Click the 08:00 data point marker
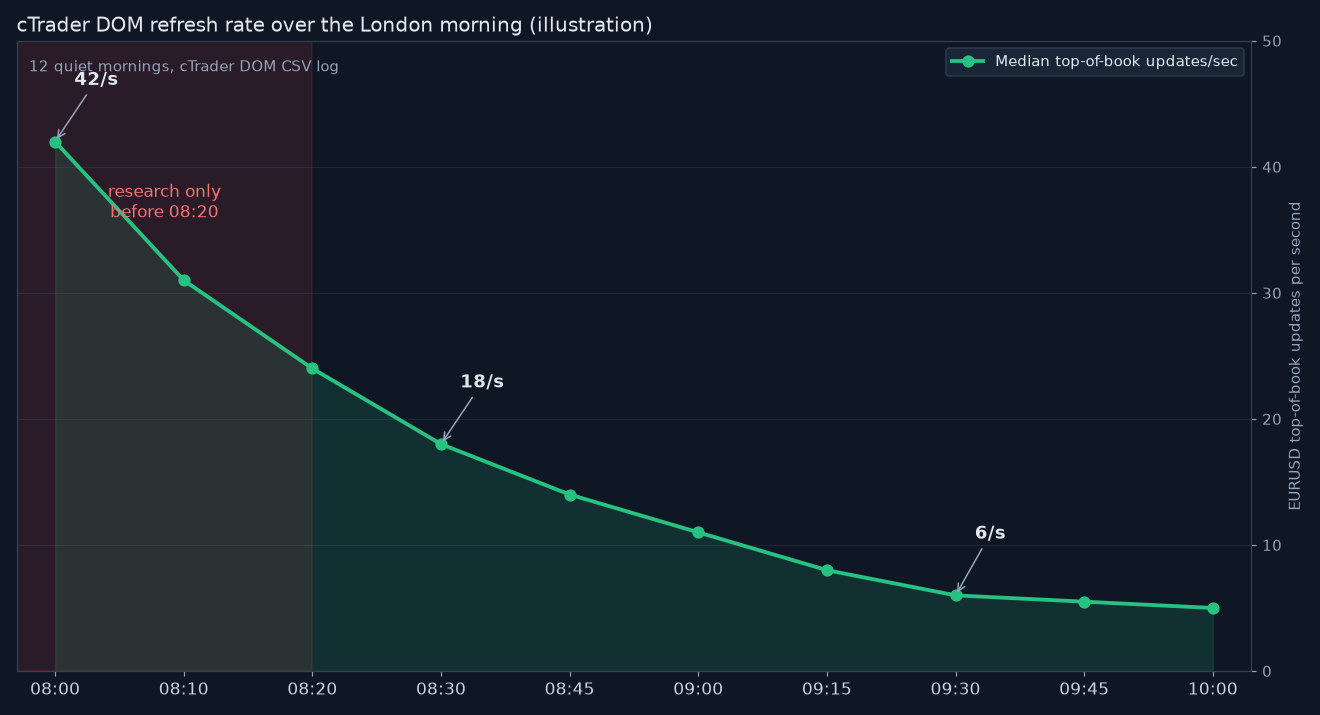1320x715 pixels. click(55, 142)
